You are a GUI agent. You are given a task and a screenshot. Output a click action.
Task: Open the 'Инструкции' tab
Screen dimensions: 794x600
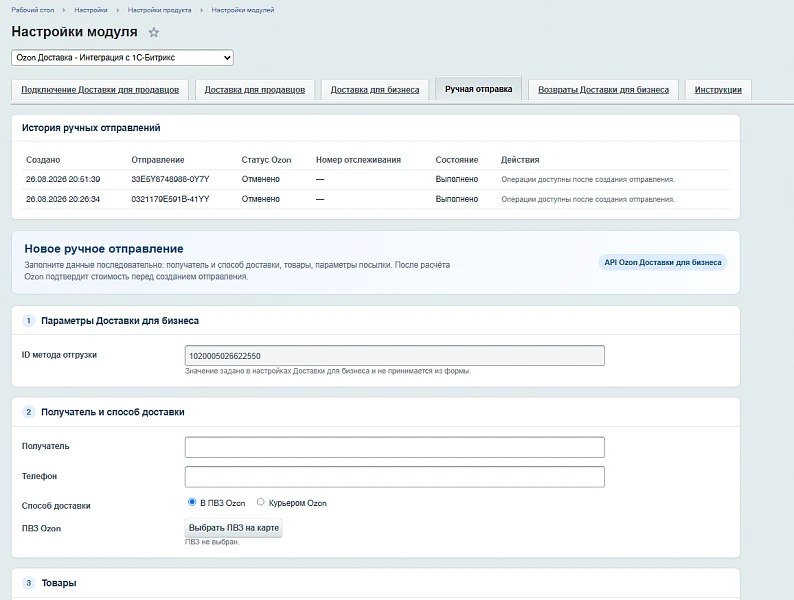(x=718, y=90)
